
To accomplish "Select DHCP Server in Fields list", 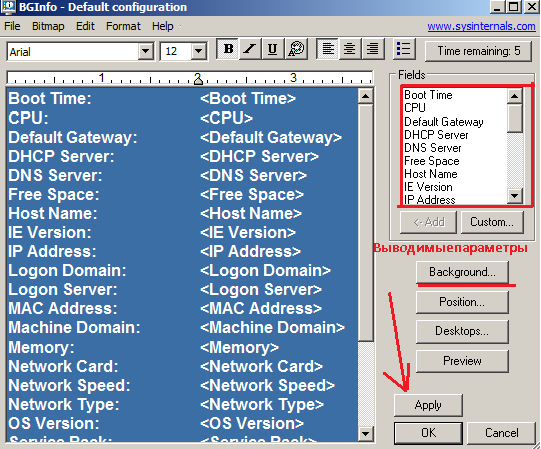I will click(436, 135).
